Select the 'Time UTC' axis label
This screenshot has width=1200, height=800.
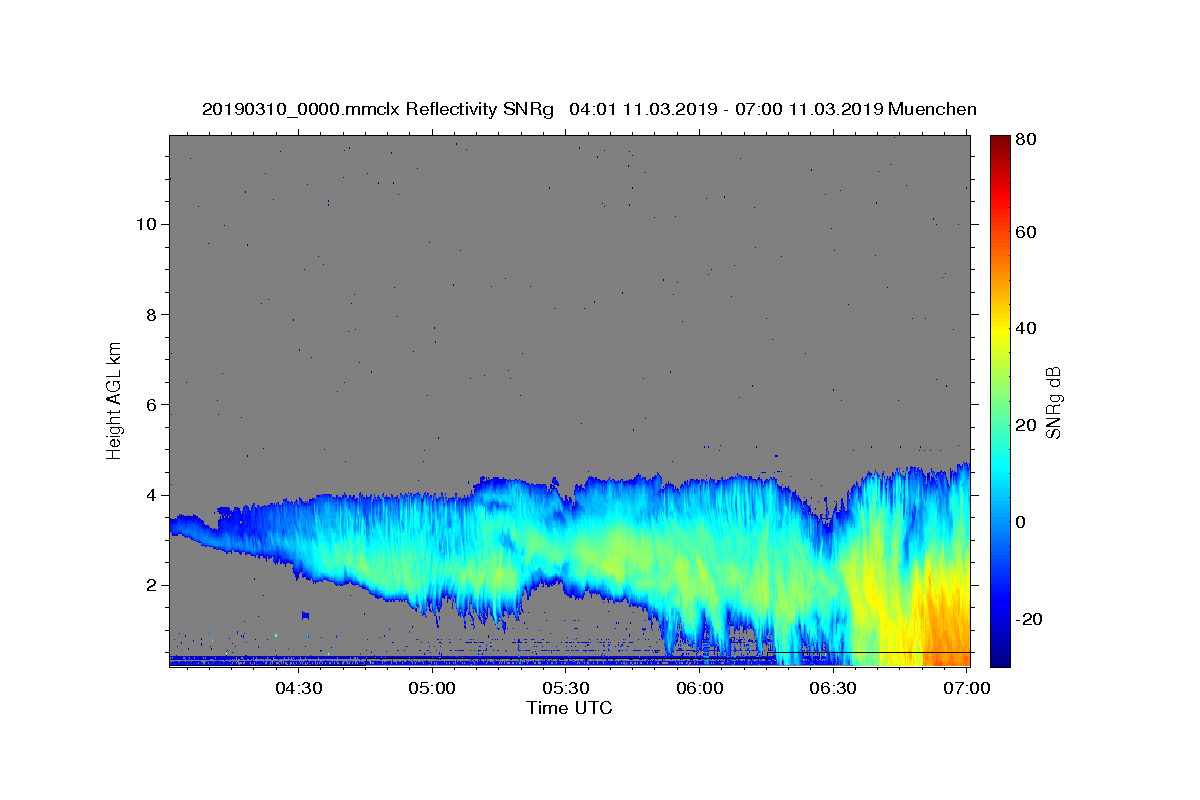tap(569, 708)
